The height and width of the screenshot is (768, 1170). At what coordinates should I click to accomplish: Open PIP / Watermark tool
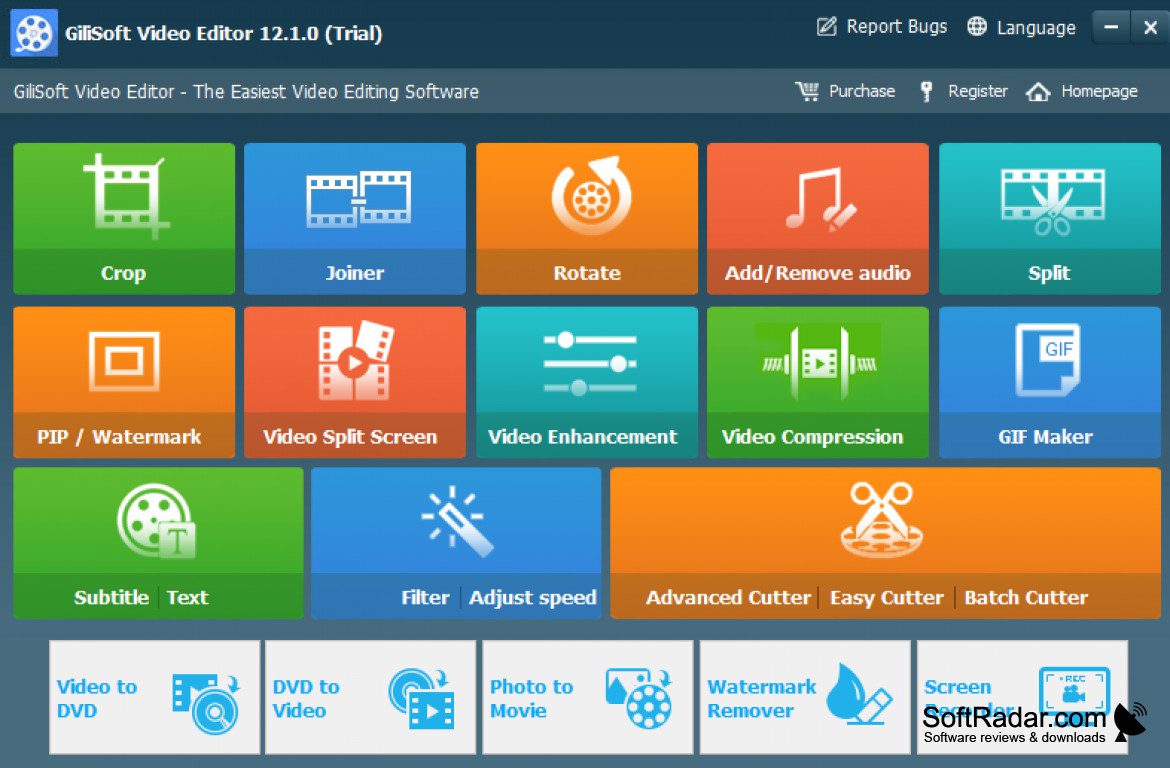(124, 382)
